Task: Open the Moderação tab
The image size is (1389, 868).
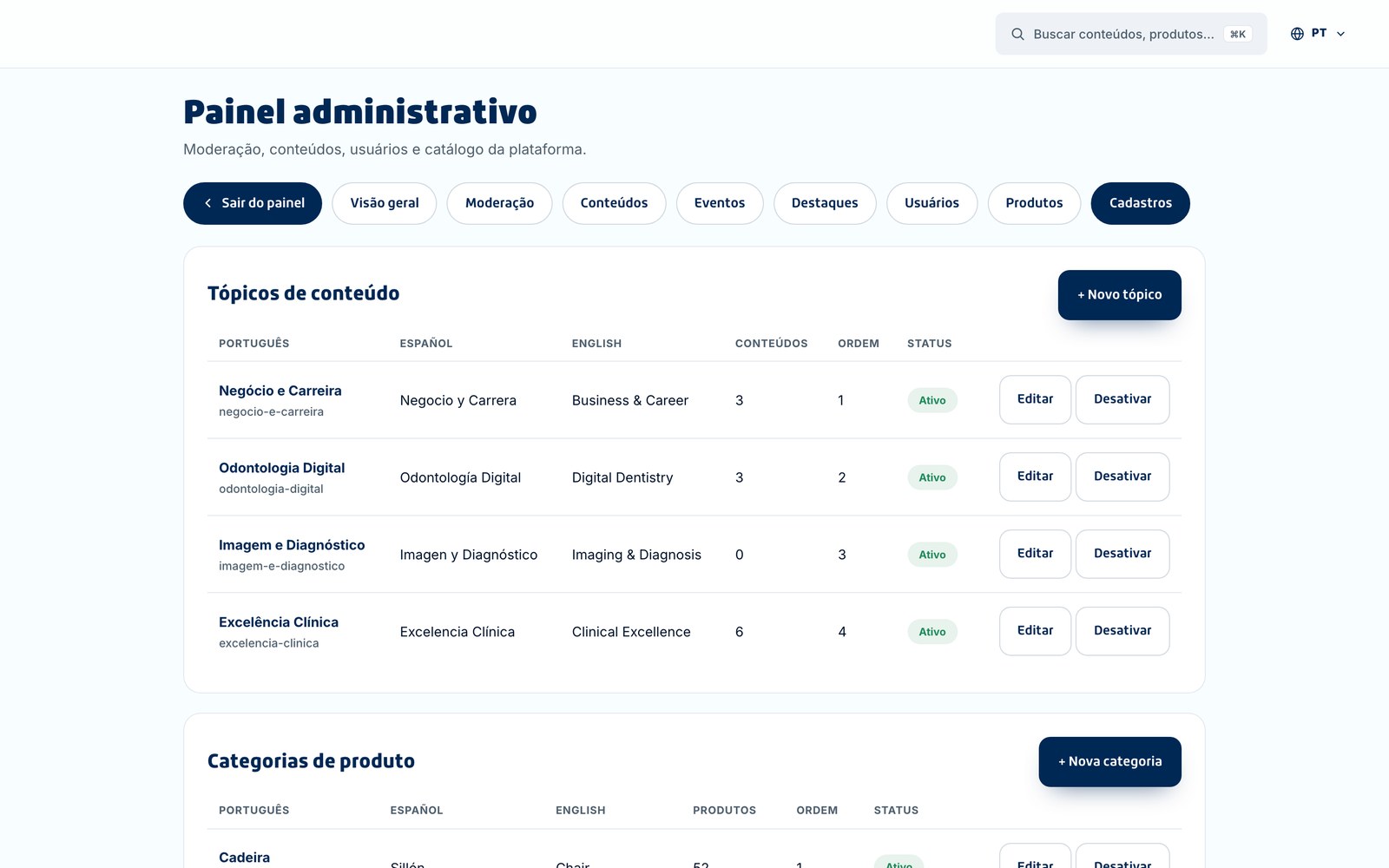Action: coord(499,203)
